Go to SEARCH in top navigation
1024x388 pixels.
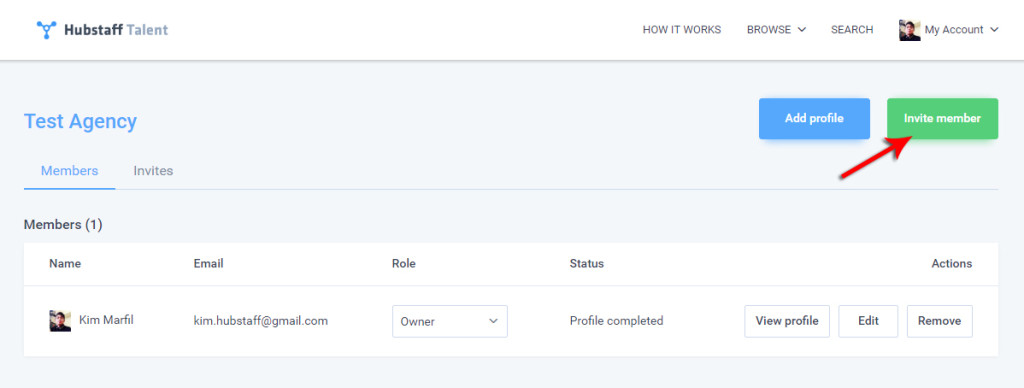tap(852, 30)
